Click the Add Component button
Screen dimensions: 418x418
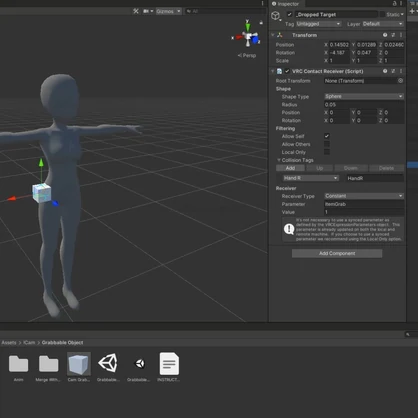(337, 253)
